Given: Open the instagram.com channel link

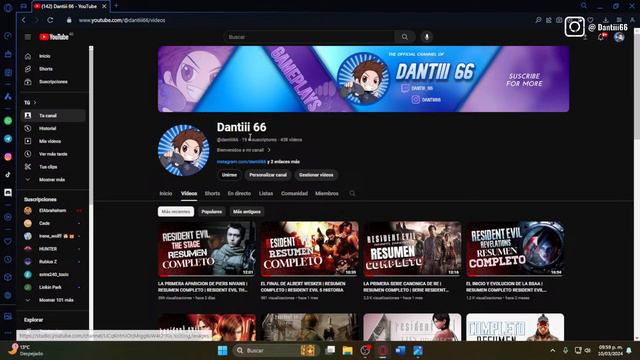Looking at the screenshot, I should click(241, 162).
